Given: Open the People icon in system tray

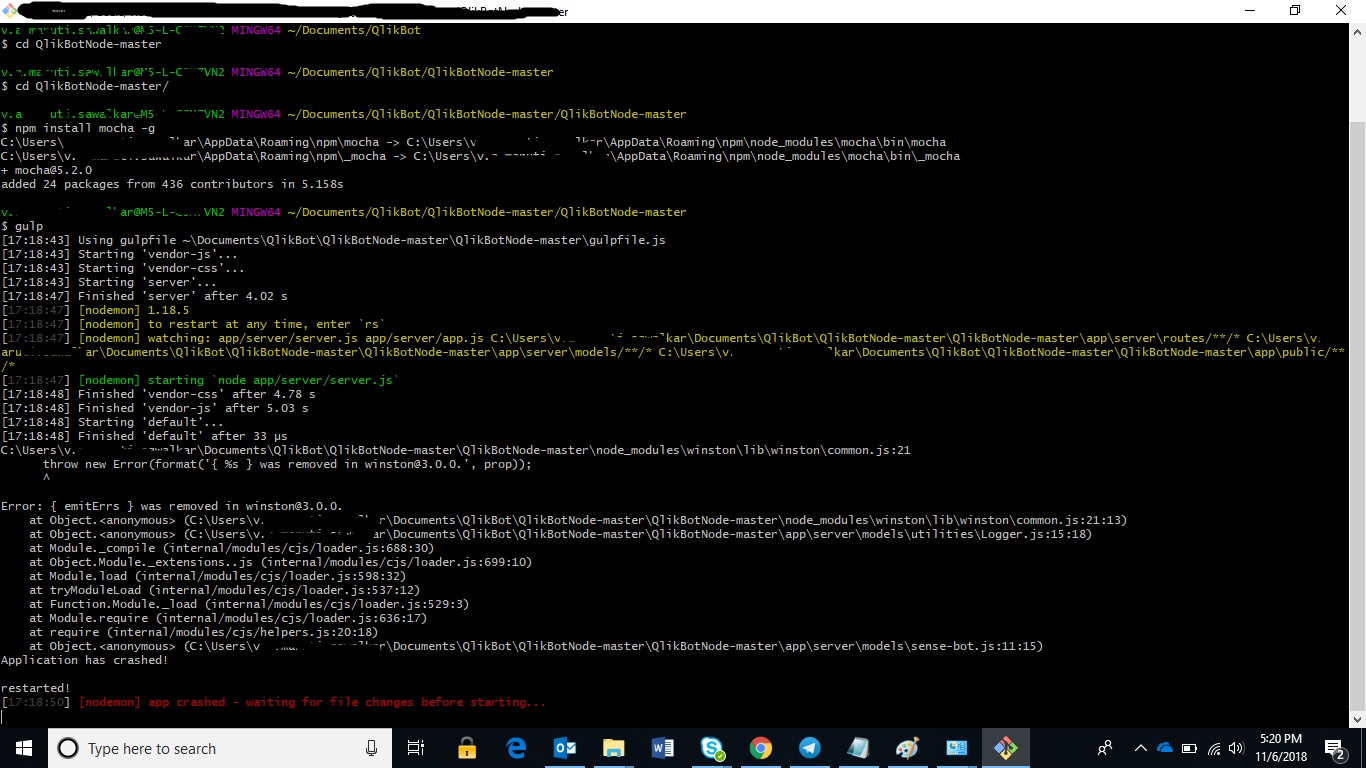Looking at the screenshot, I should [1105, 748].
